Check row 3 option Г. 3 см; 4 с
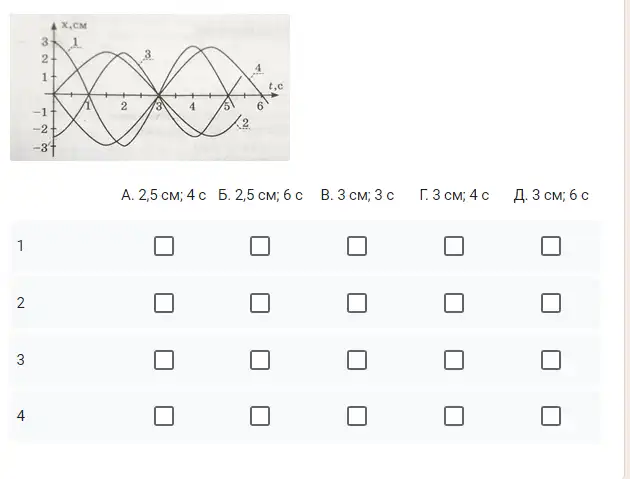The width and height of the screenshot is (630, 479). 454,360
